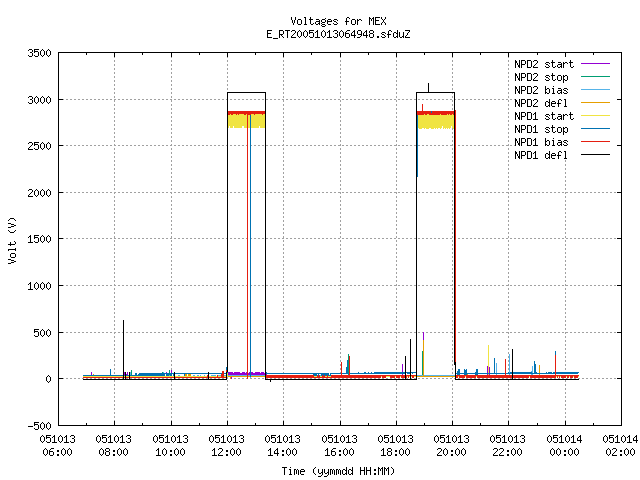Viewport: 640px width, 480px height.
Task: Click the orange NPD2 defl legend line
Action: [x=595, y=102]
